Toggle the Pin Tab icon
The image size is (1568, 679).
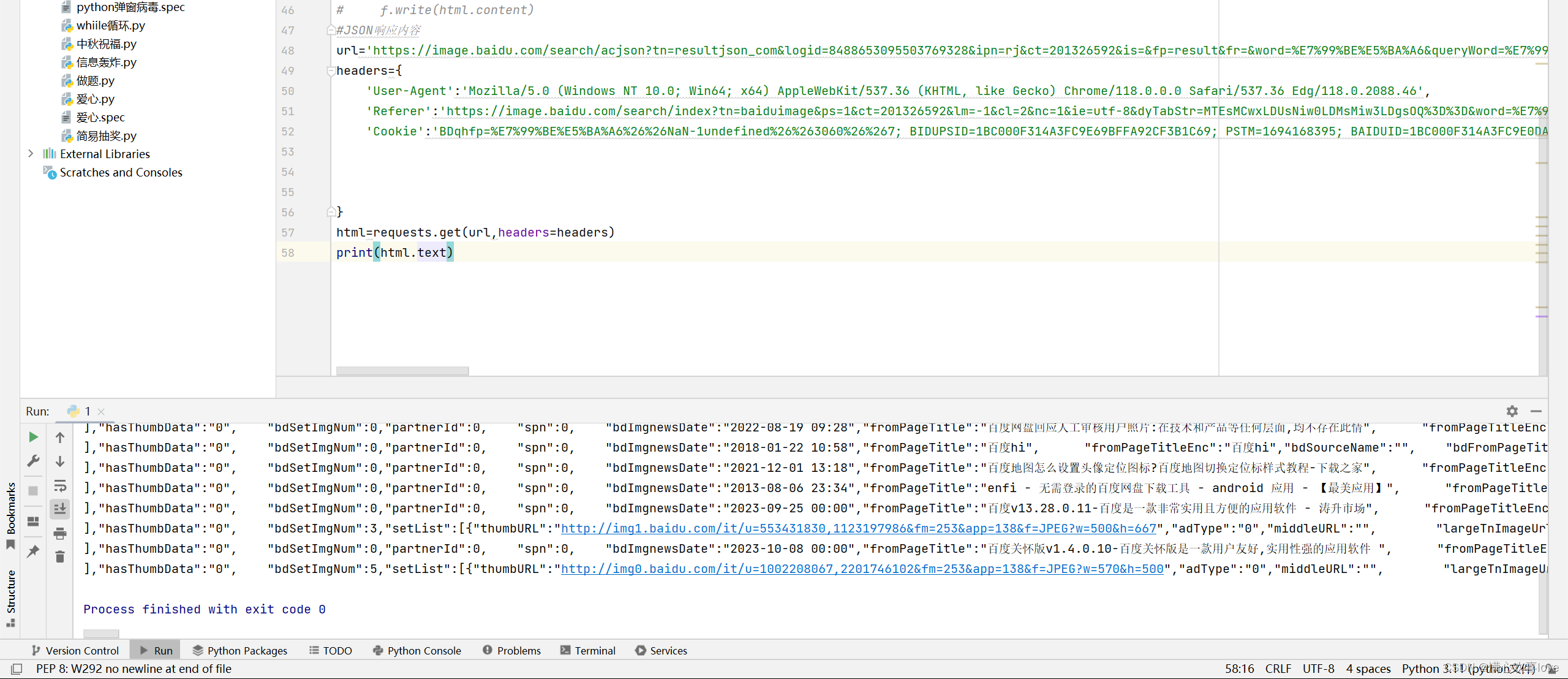pos(34,552)
